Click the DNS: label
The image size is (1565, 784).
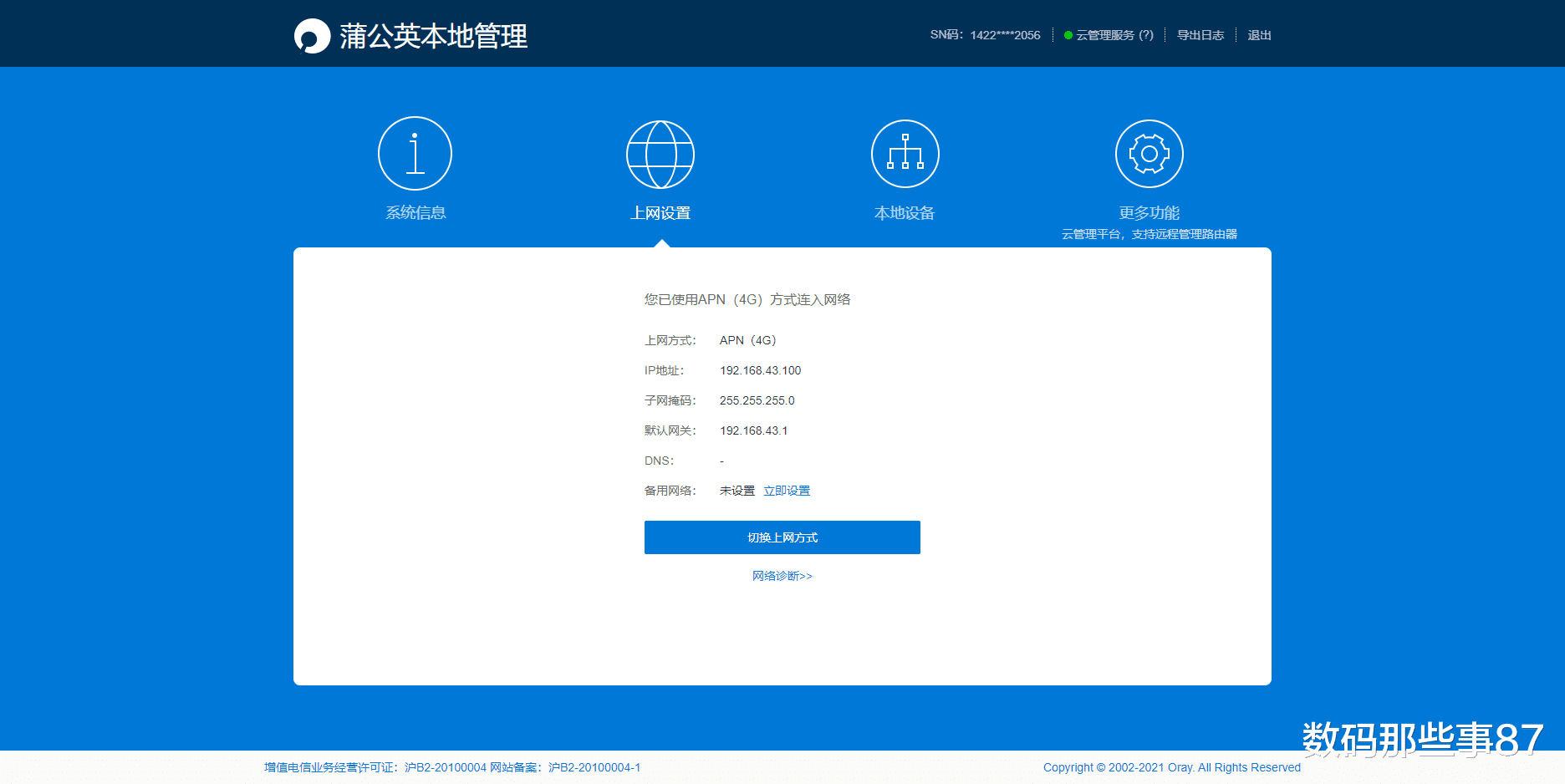(659, 461)
